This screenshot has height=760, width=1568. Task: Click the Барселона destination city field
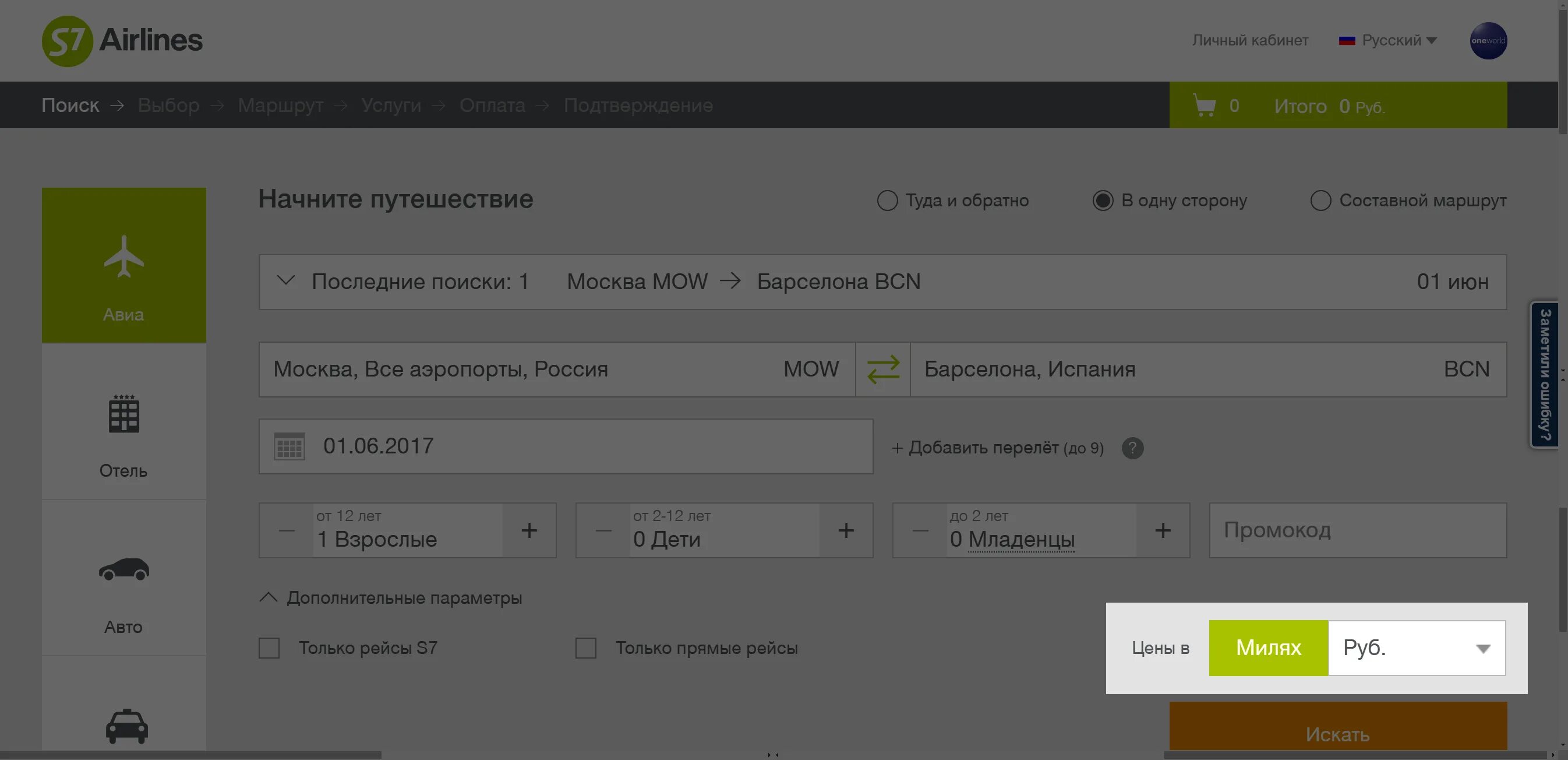point(1208,370)
